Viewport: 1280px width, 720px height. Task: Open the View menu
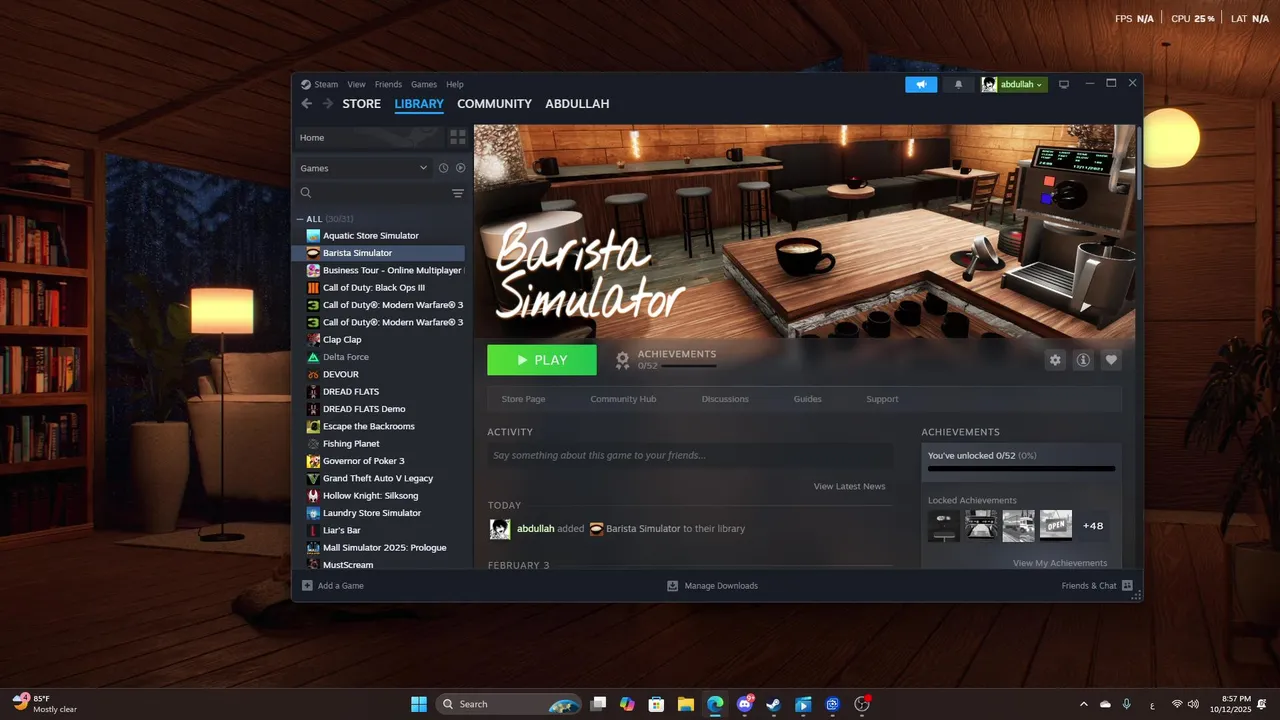pos(356,84)
